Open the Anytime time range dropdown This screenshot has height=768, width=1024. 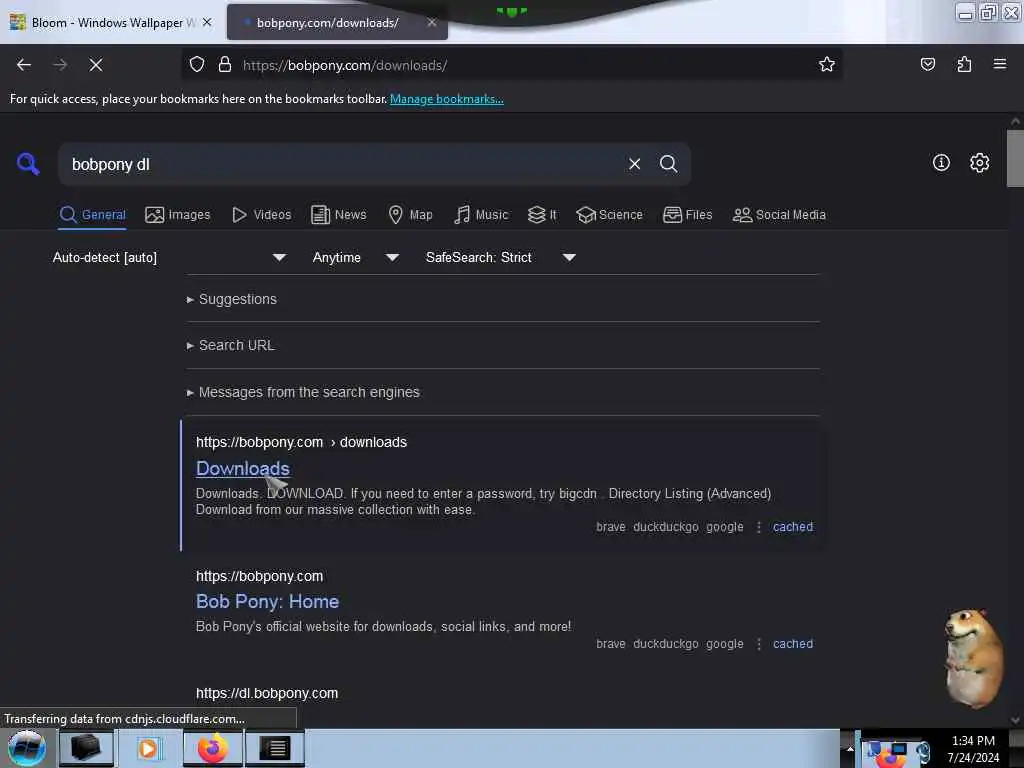coord(355,257)
